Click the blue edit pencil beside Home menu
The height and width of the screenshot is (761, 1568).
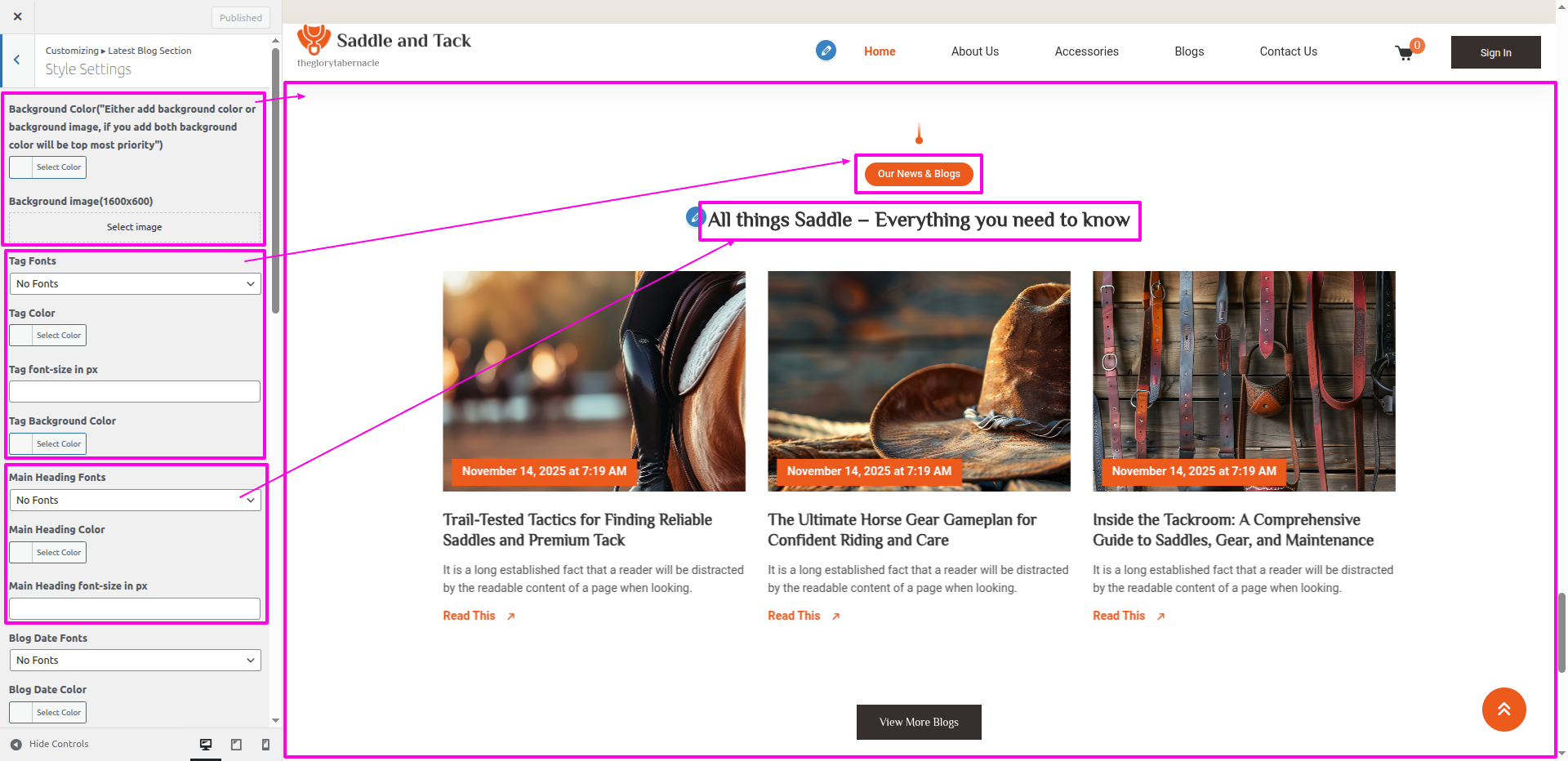tap(826, 51)
